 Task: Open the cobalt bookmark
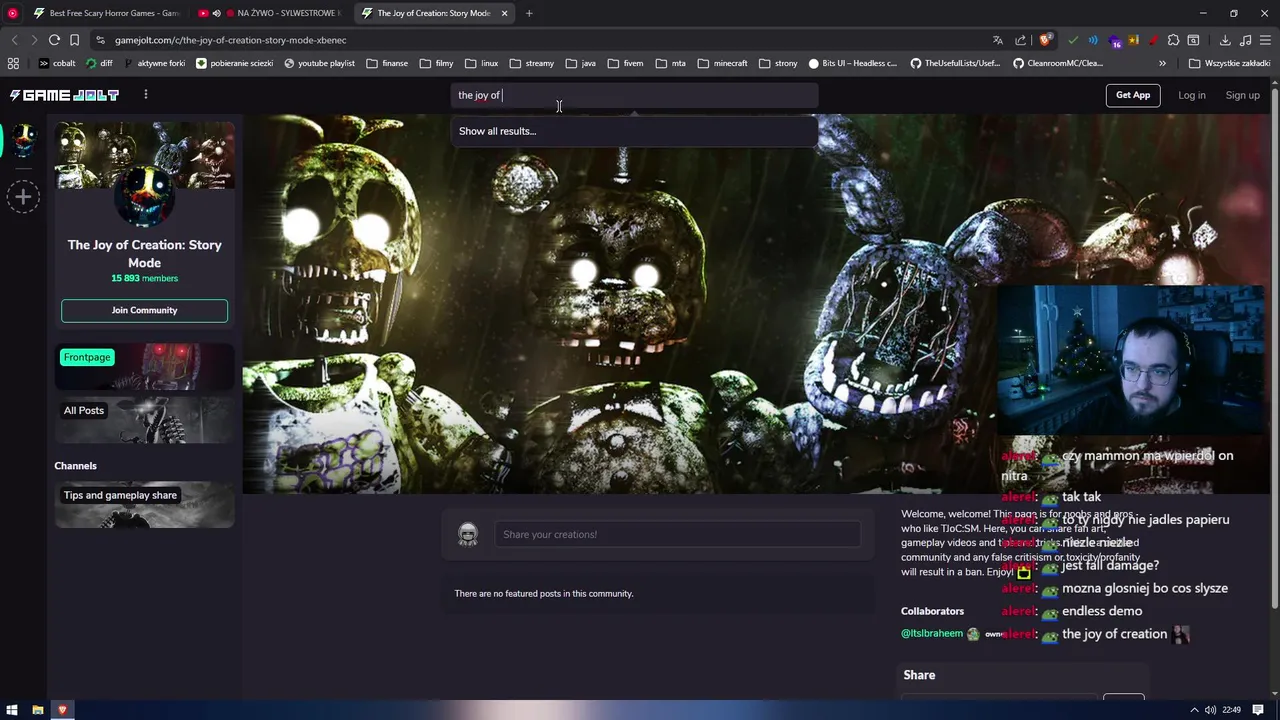click(x=57, y=63)
